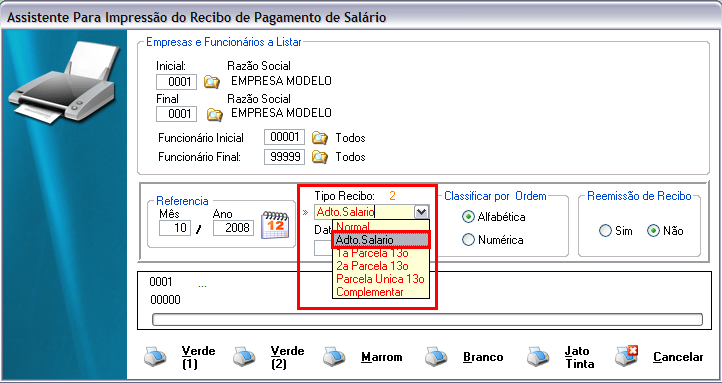Choose Adto.Salario in the dropdown list

click(x=381, y=240)
